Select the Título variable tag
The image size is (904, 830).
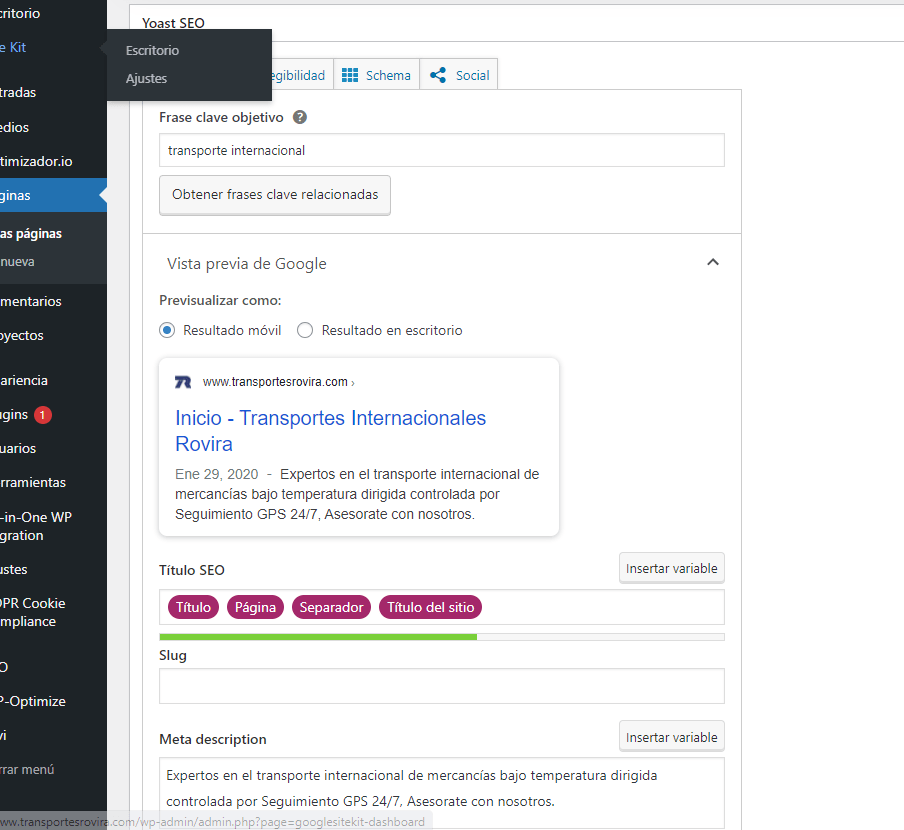194,607
